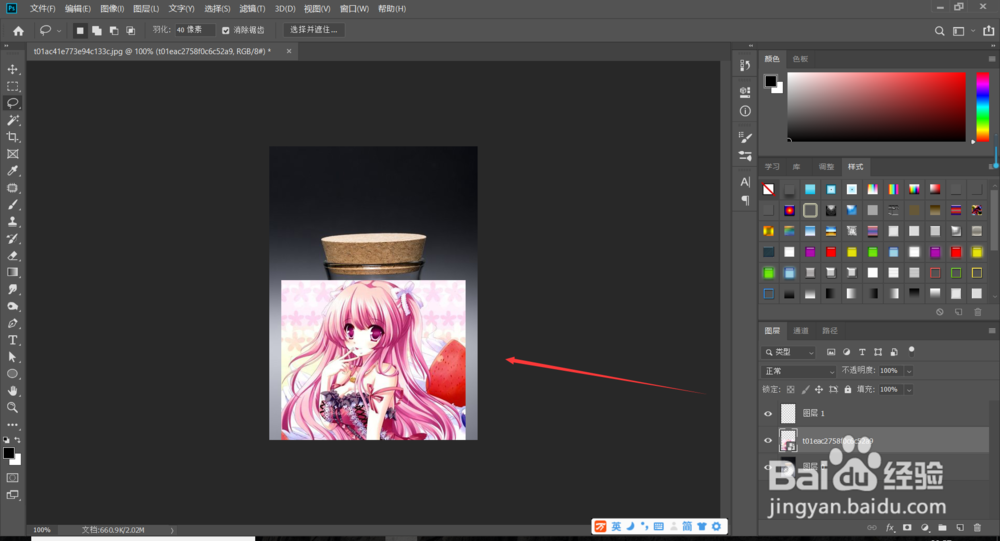Open fill 填充 dropdown arrow

pos(909,389)
